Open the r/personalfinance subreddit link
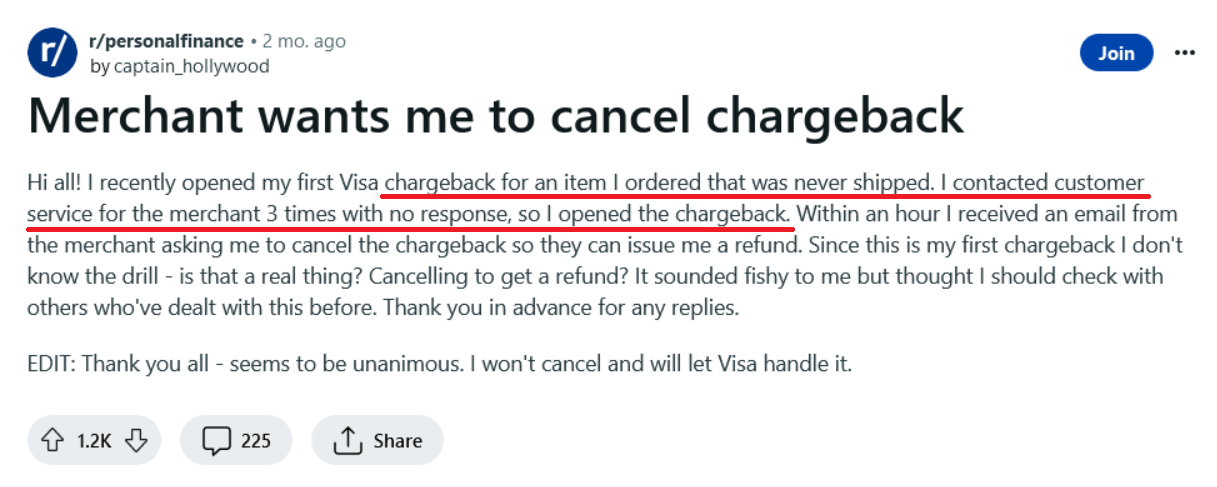Viewport: 1217px width, 487px height. click(167, 41)
